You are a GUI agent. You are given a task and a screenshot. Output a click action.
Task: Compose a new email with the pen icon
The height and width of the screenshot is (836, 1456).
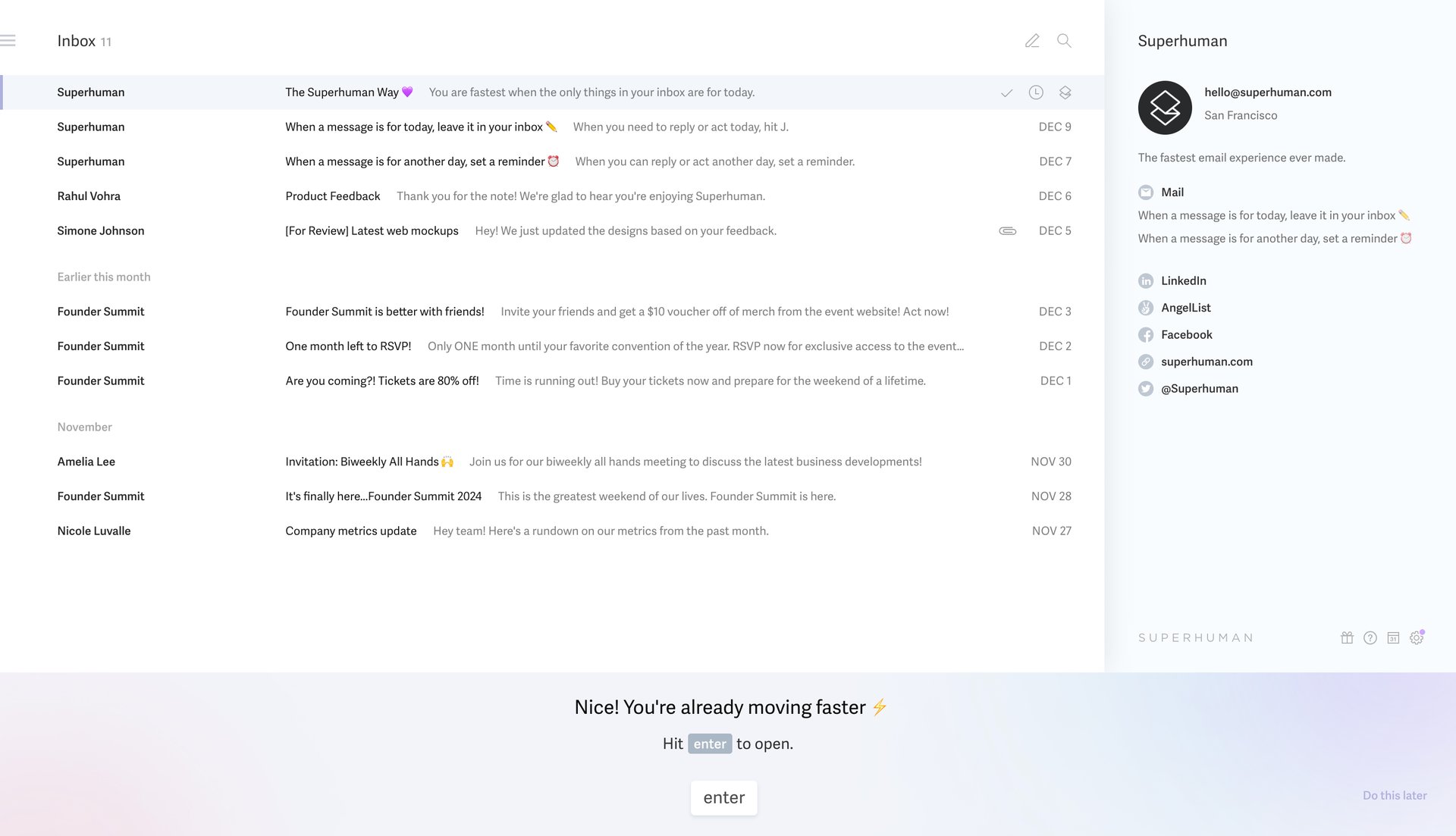coord(1032,41)
